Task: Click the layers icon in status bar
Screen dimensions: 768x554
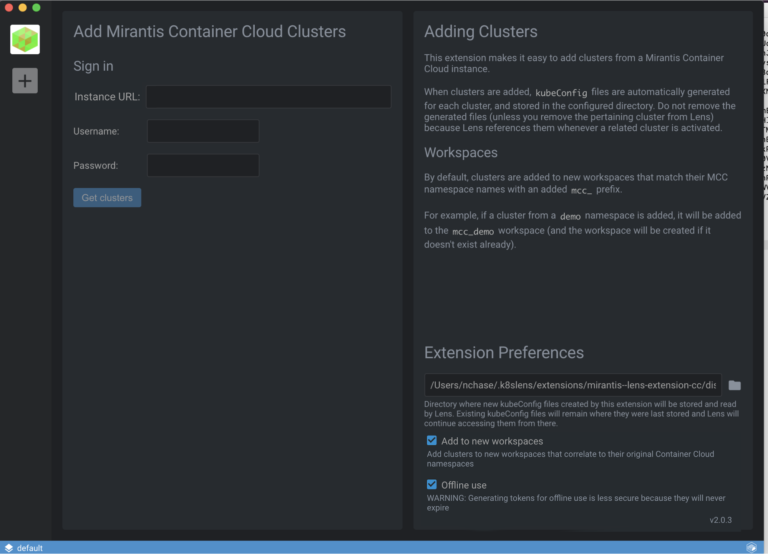Action: pyautogui.click(x=9, y=548)
